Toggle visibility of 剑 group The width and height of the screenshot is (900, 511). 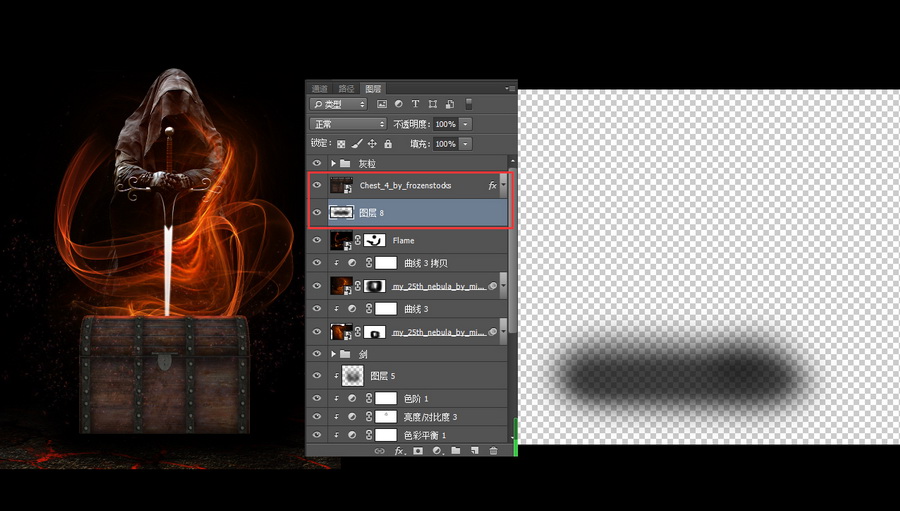(317, 354)
